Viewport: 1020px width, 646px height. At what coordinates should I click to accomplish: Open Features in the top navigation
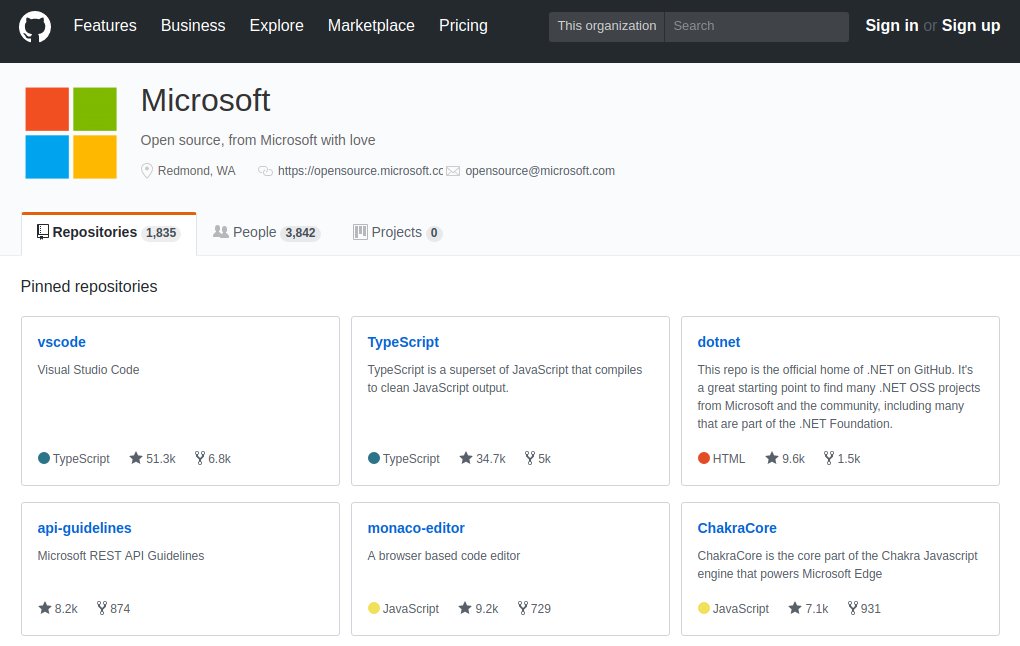pos(105,25)
